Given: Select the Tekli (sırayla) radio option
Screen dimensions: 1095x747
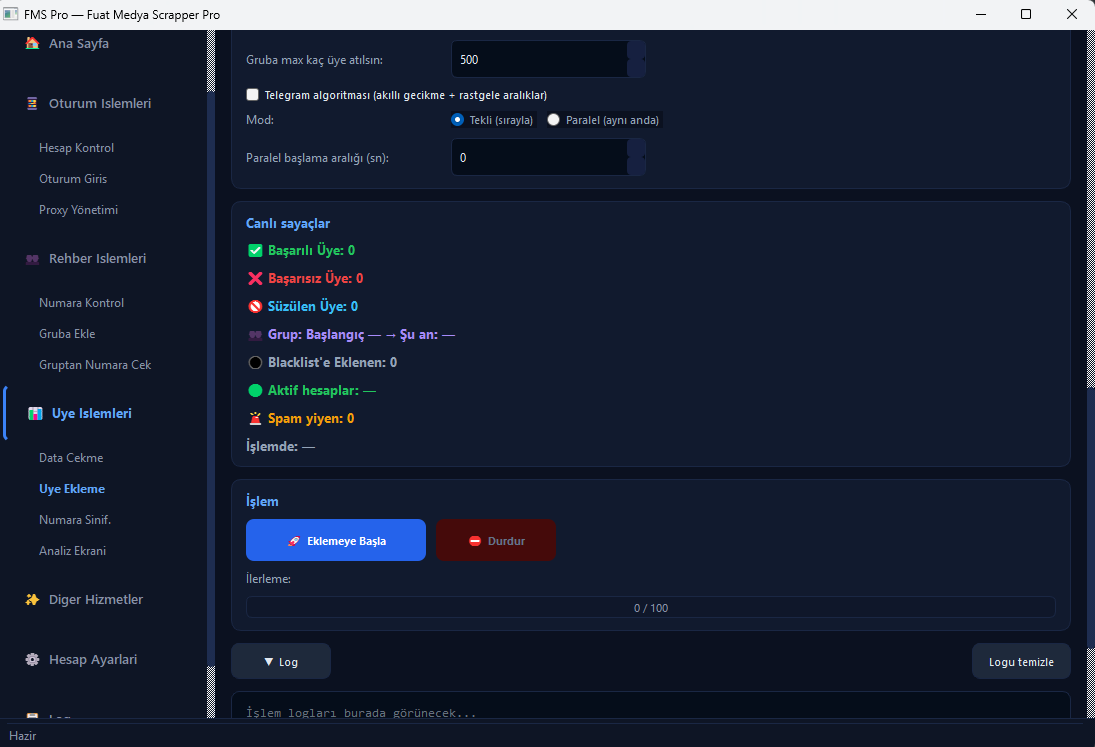Looking at the screenshot, I should (458, 120).
